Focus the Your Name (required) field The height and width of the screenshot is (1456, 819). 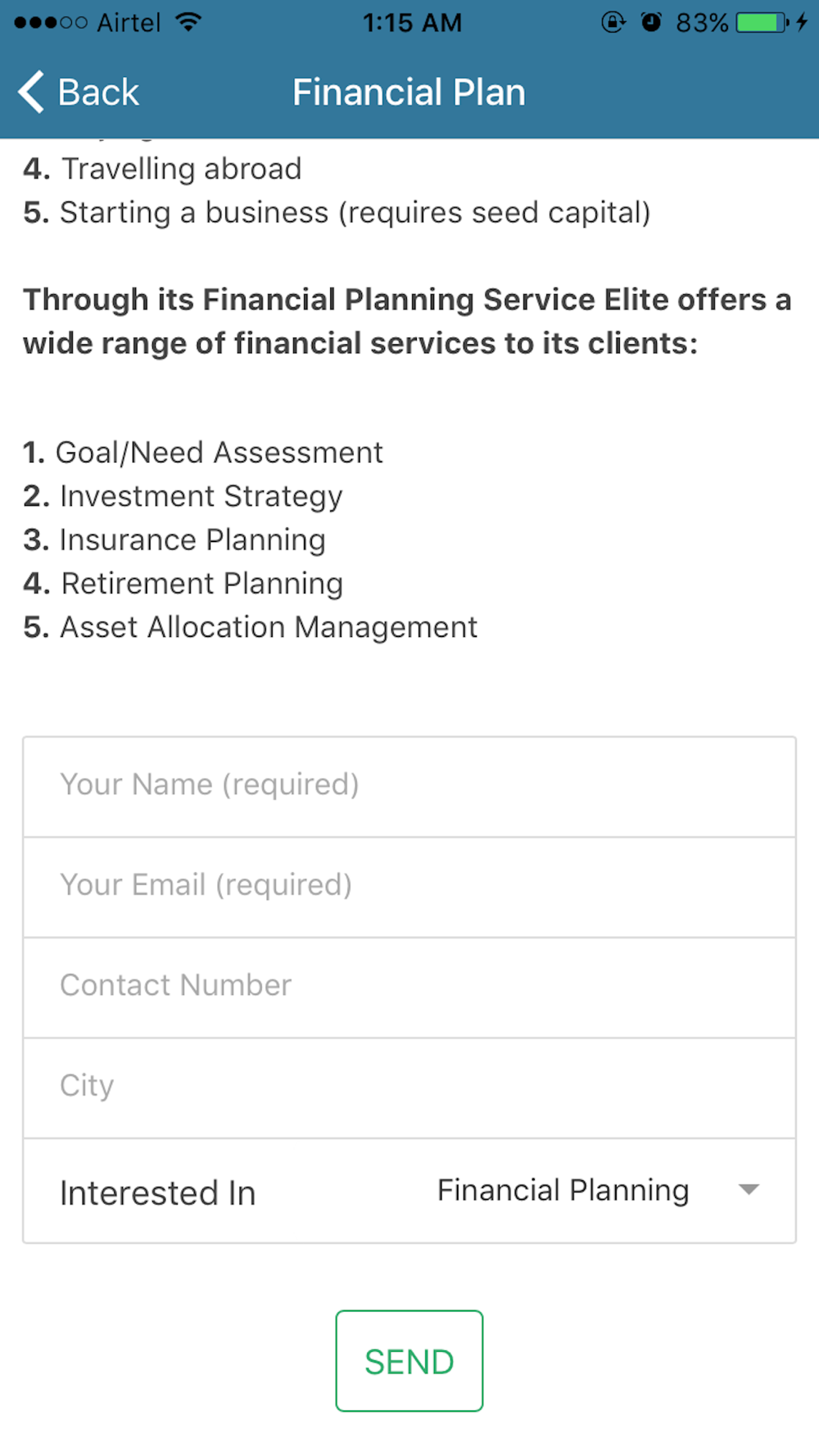(409, 785)
